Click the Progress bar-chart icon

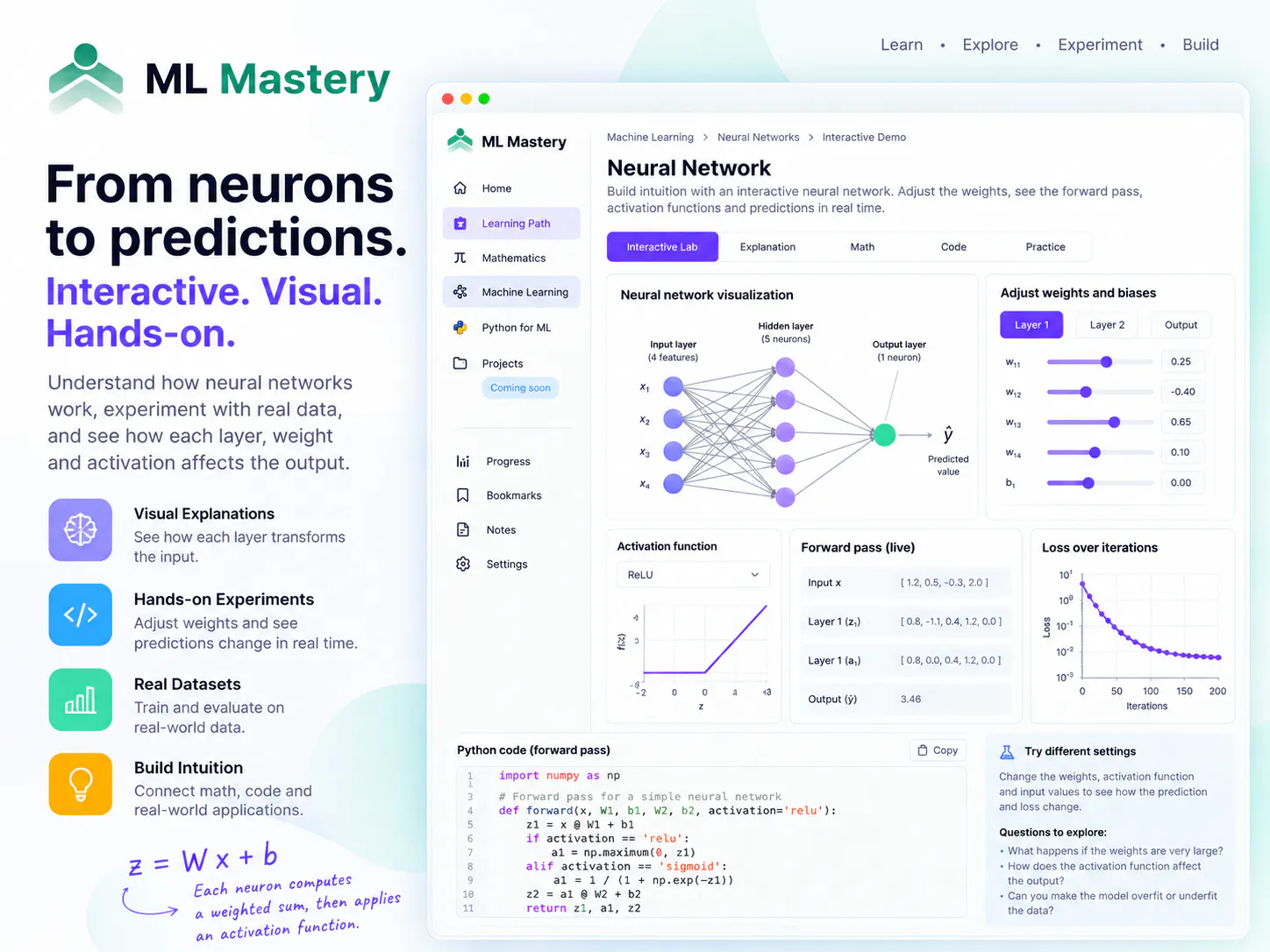point(463,461)
